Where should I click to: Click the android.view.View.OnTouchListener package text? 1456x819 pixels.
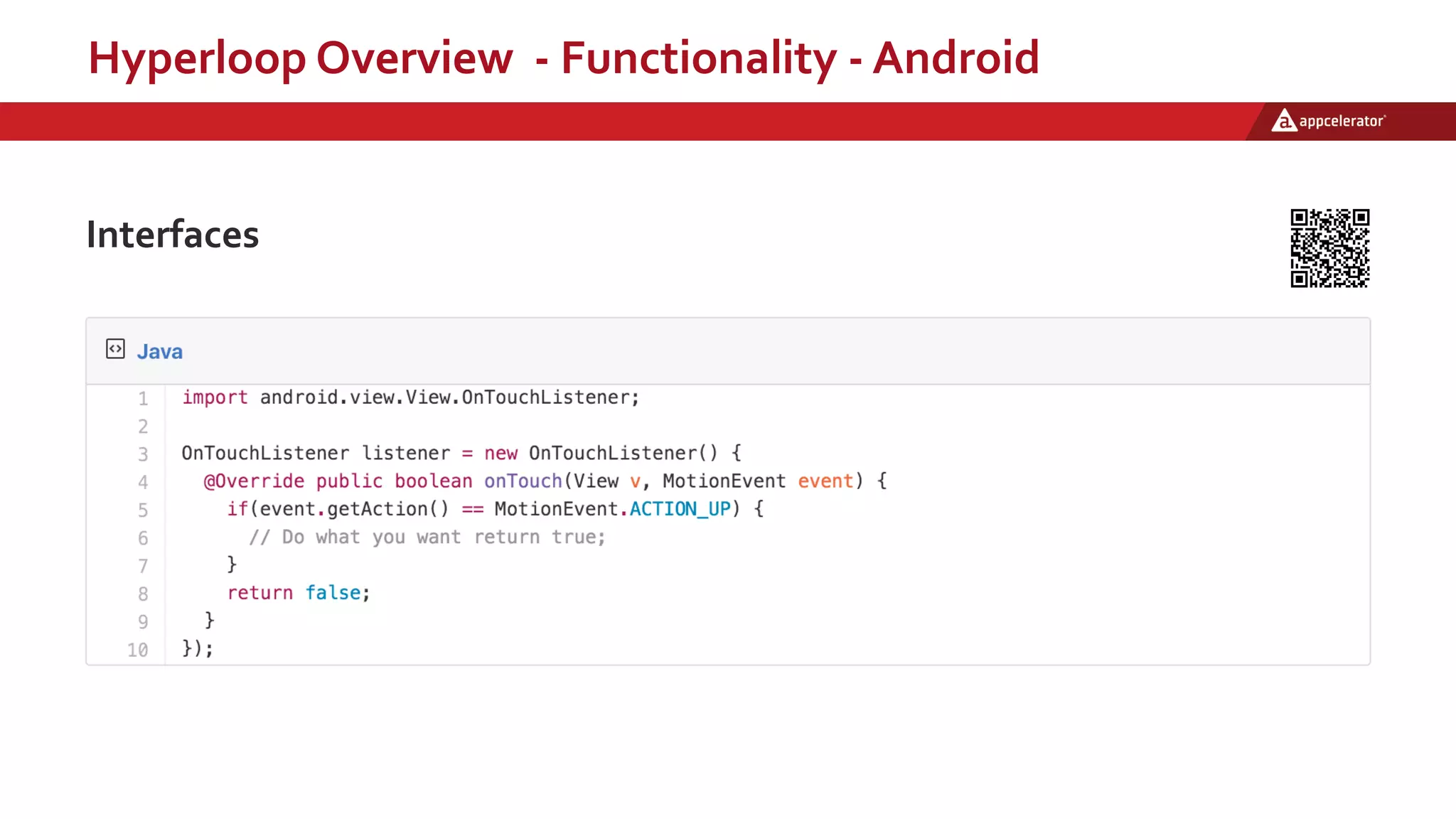pos(449,397)
